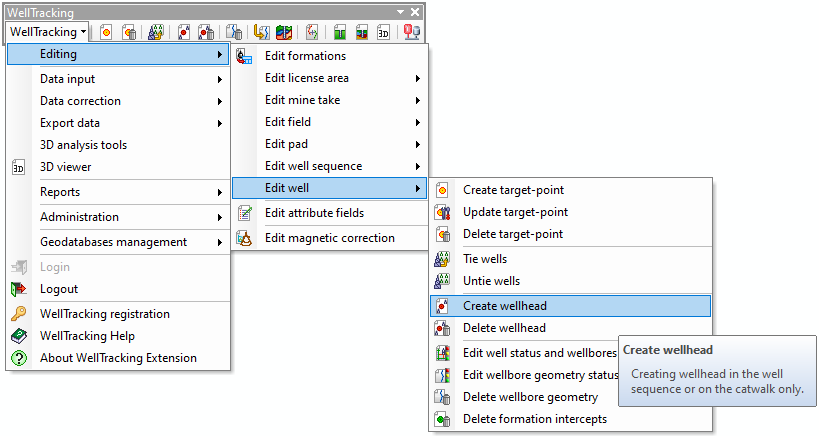Click the Delete wellhead toolbar icon

click(206, 32)
